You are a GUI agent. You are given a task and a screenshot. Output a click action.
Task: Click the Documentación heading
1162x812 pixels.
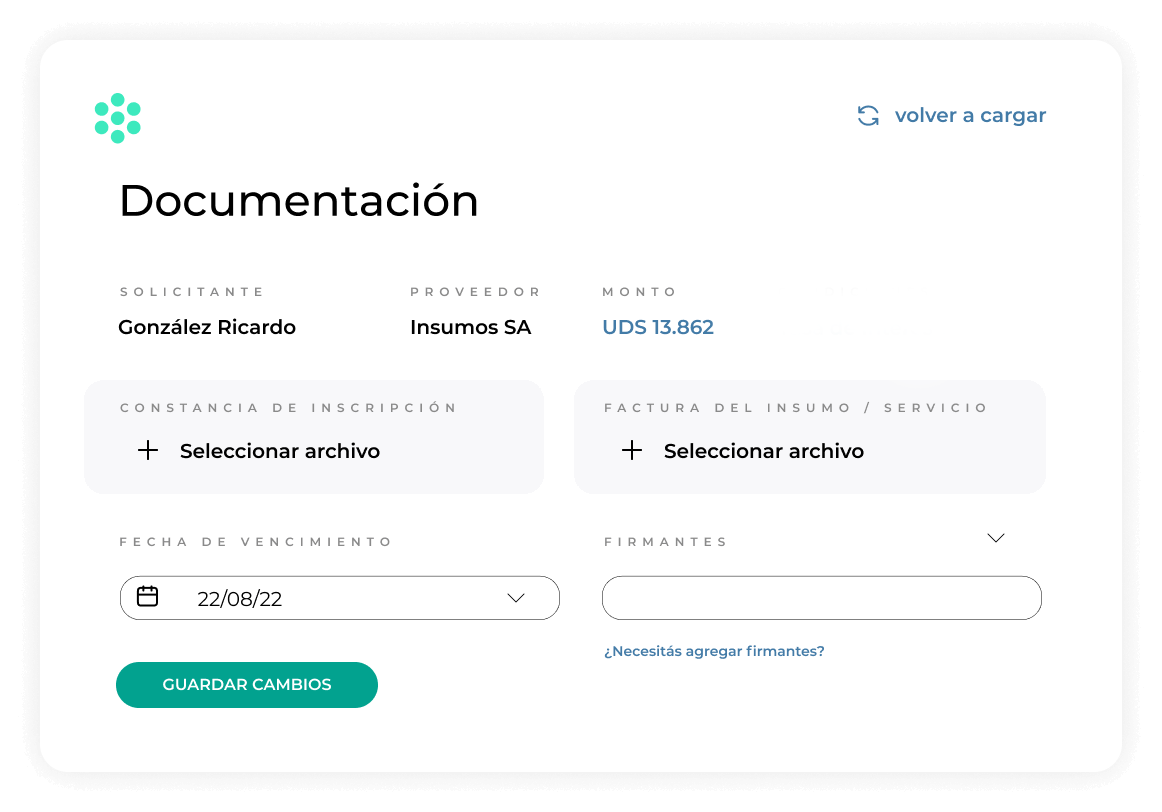298,201
